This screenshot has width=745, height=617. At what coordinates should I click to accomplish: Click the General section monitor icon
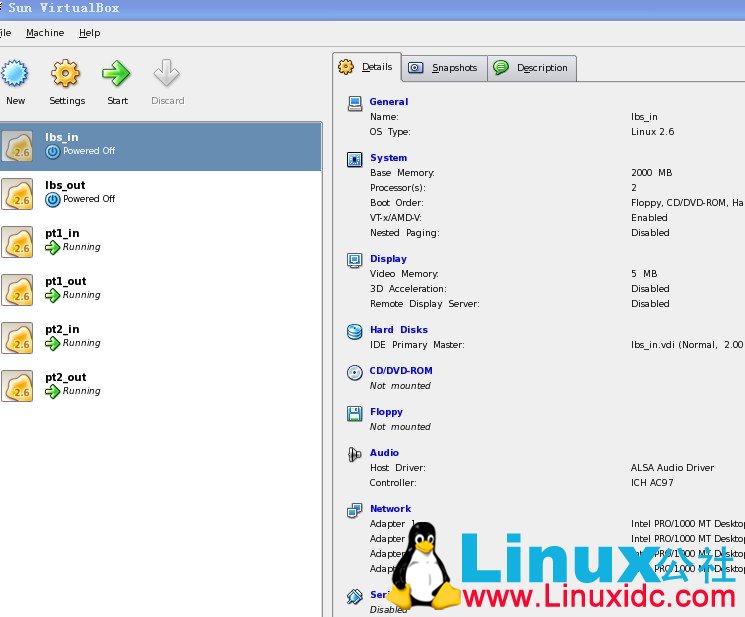click(354, 102)
